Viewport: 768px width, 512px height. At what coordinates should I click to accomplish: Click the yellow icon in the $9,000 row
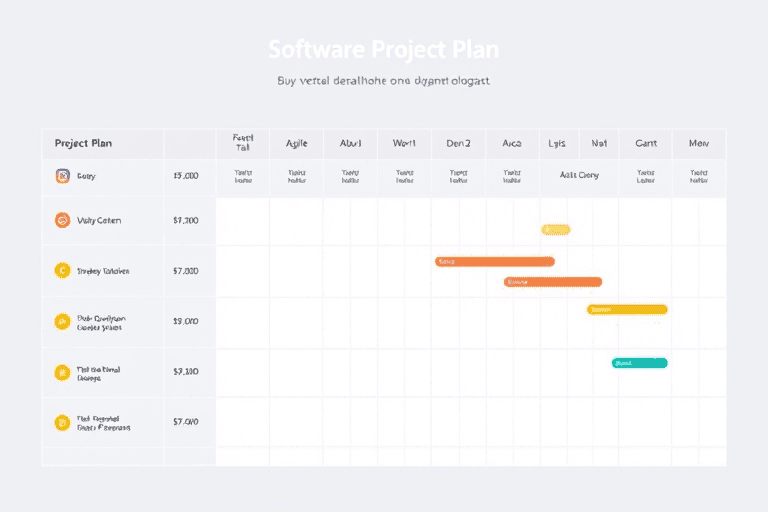tap(62, 321)
